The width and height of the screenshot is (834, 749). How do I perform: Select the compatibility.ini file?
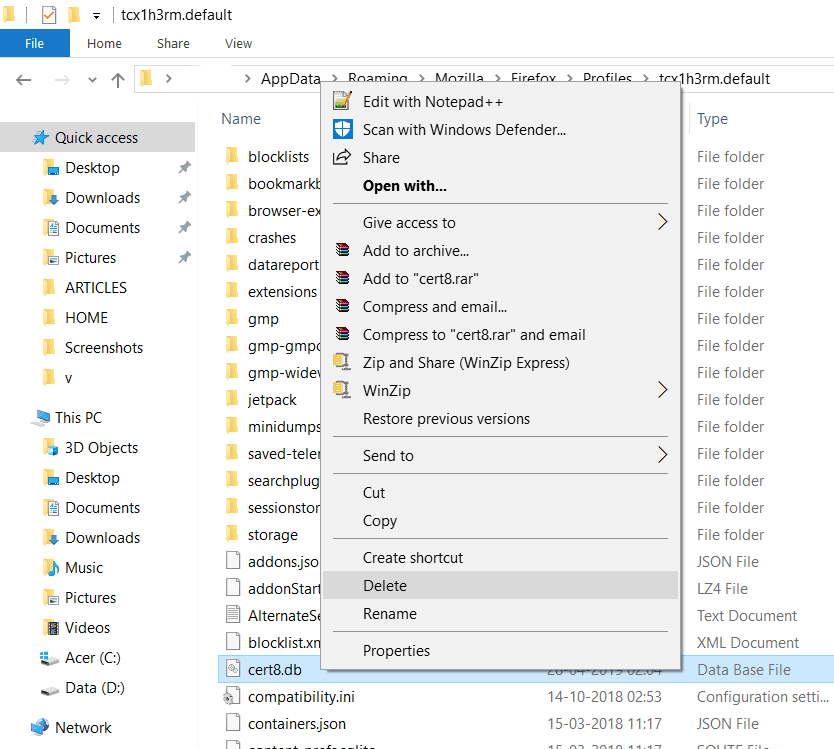(x=301, y=696)
